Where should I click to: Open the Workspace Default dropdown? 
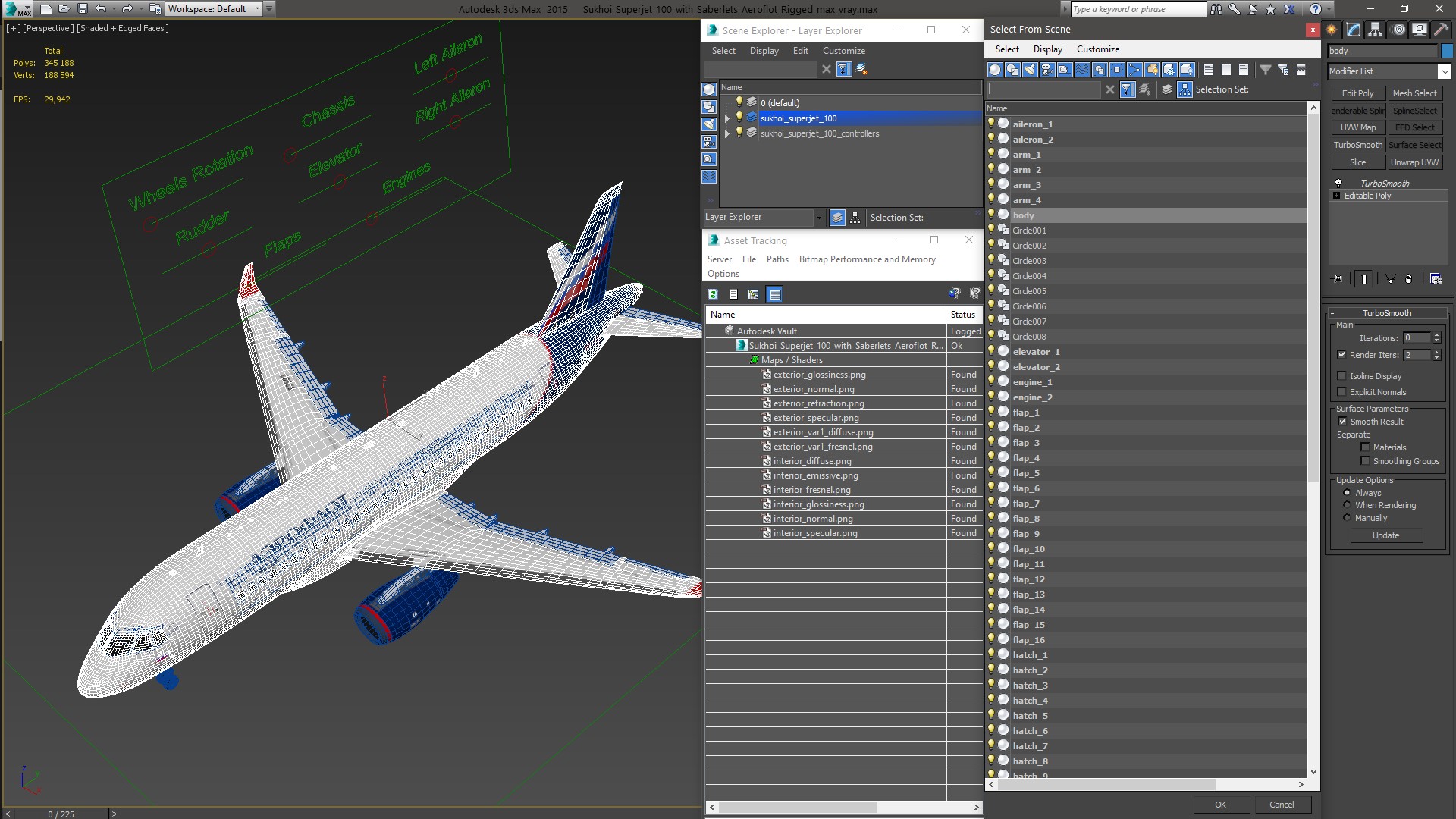[x=258, y=9]
